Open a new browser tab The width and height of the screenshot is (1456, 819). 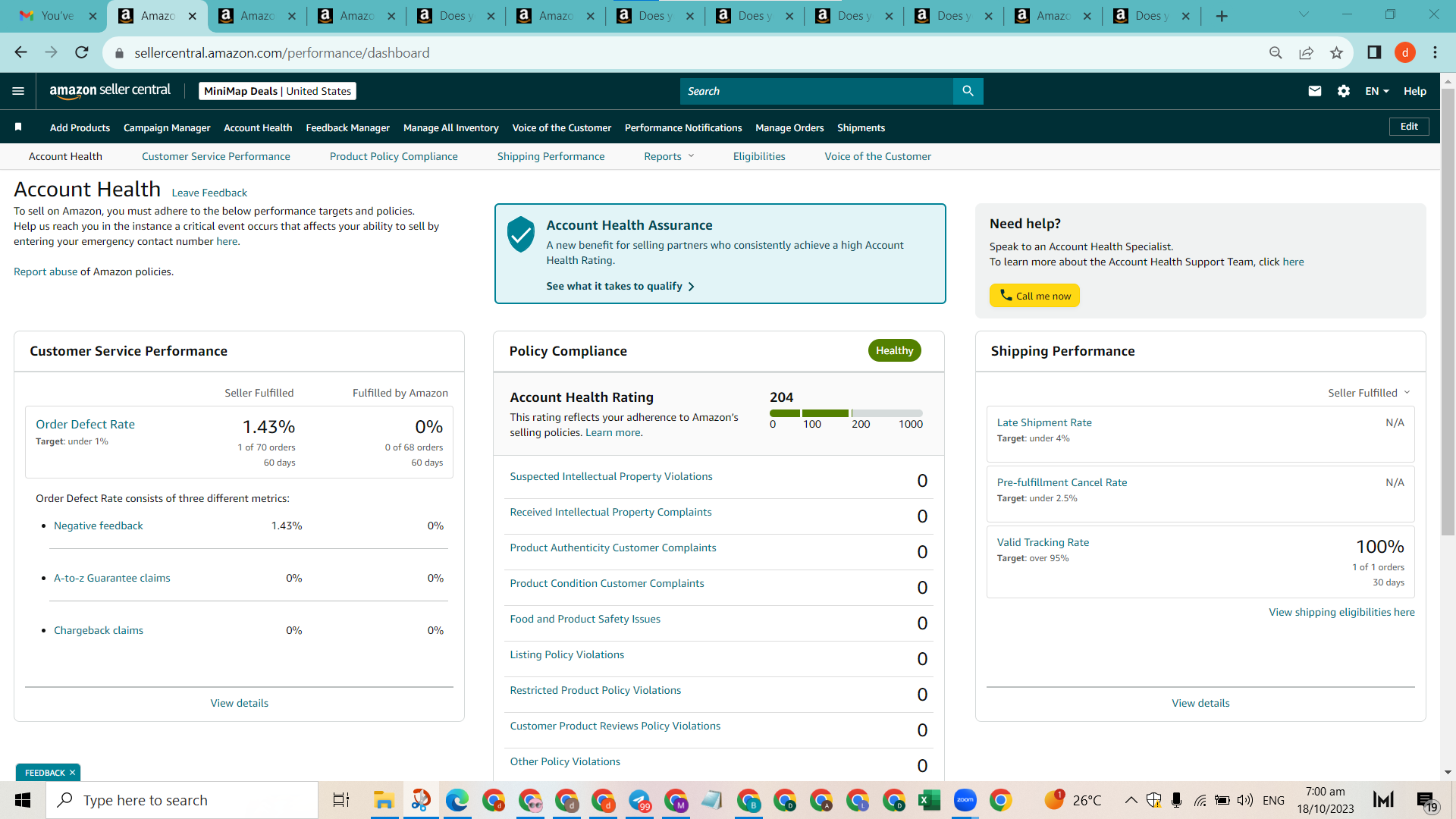1222,16
